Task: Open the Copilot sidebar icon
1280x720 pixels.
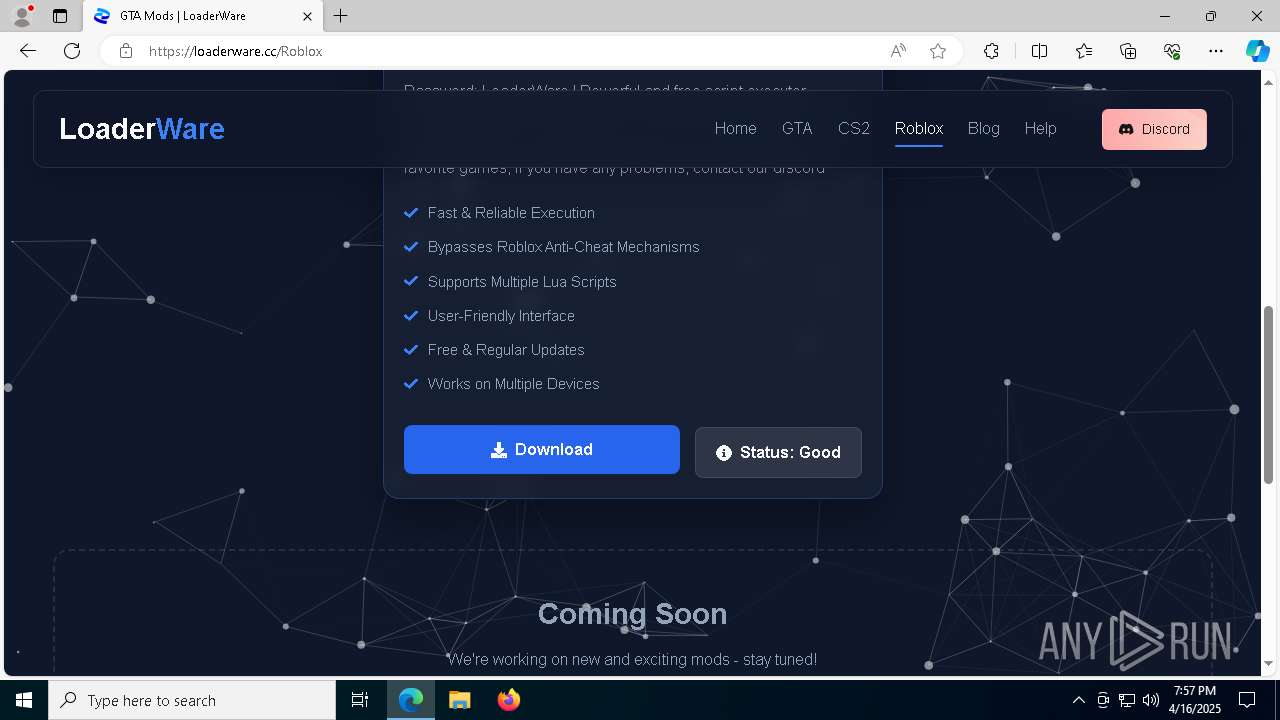Action: point(1257,51)
